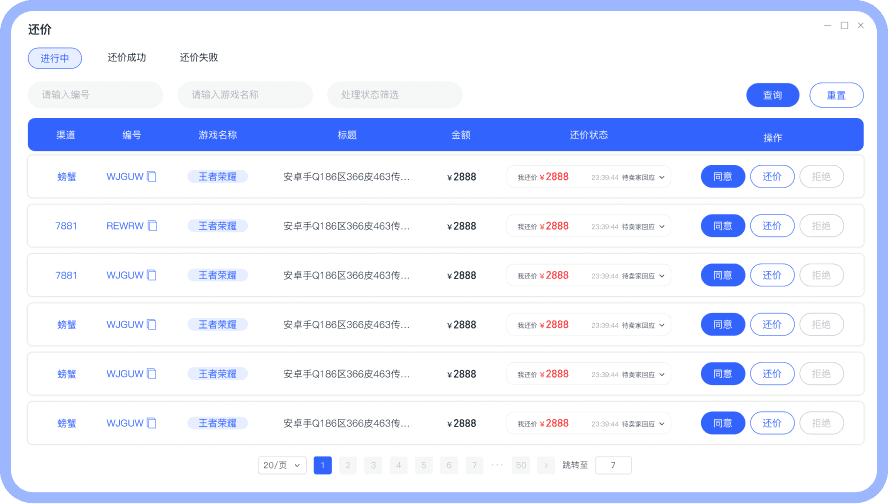The image size is (888, 504).
Task: Click the 金额 column header
Action: pos(461,135)
